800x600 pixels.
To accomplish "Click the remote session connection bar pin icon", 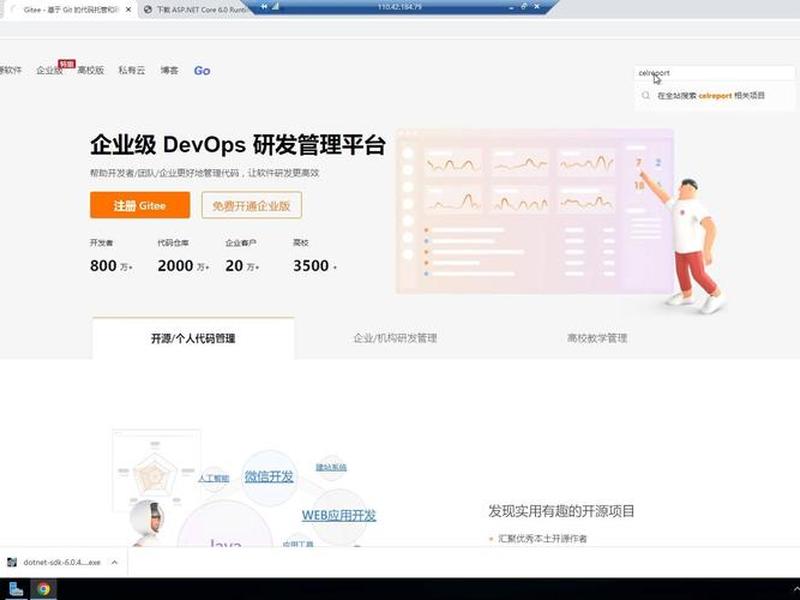I will pyautogui.click(x=264, y=7).
